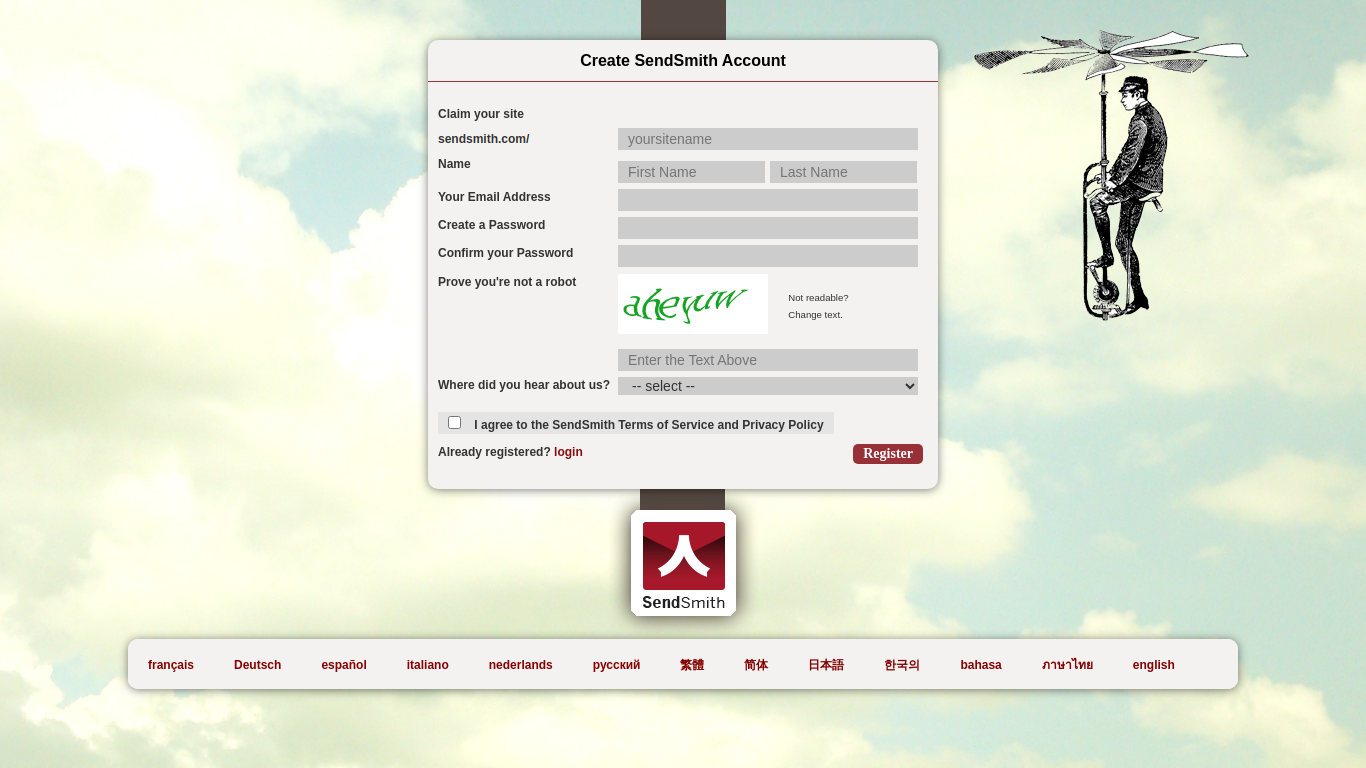Image resolution: width=1366 pixels, height=768 pixels.
Task: Switch language to bahasa
Action: [x=981, y=665]
